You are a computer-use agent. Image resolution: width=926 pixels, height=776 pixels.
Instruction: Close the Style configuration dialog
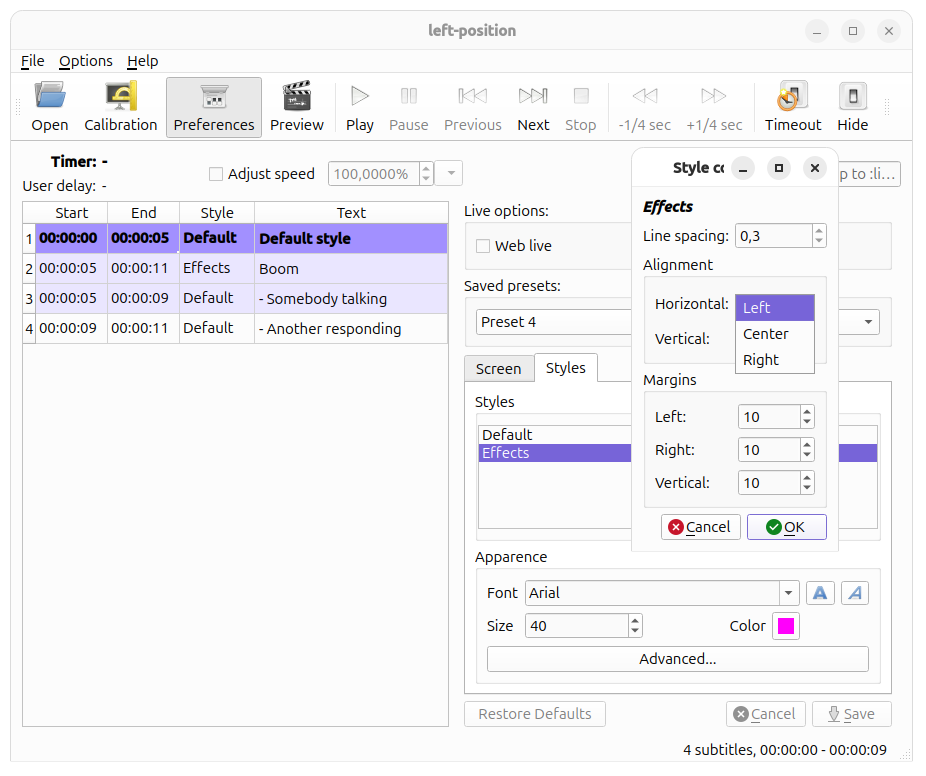coord(814,168)
